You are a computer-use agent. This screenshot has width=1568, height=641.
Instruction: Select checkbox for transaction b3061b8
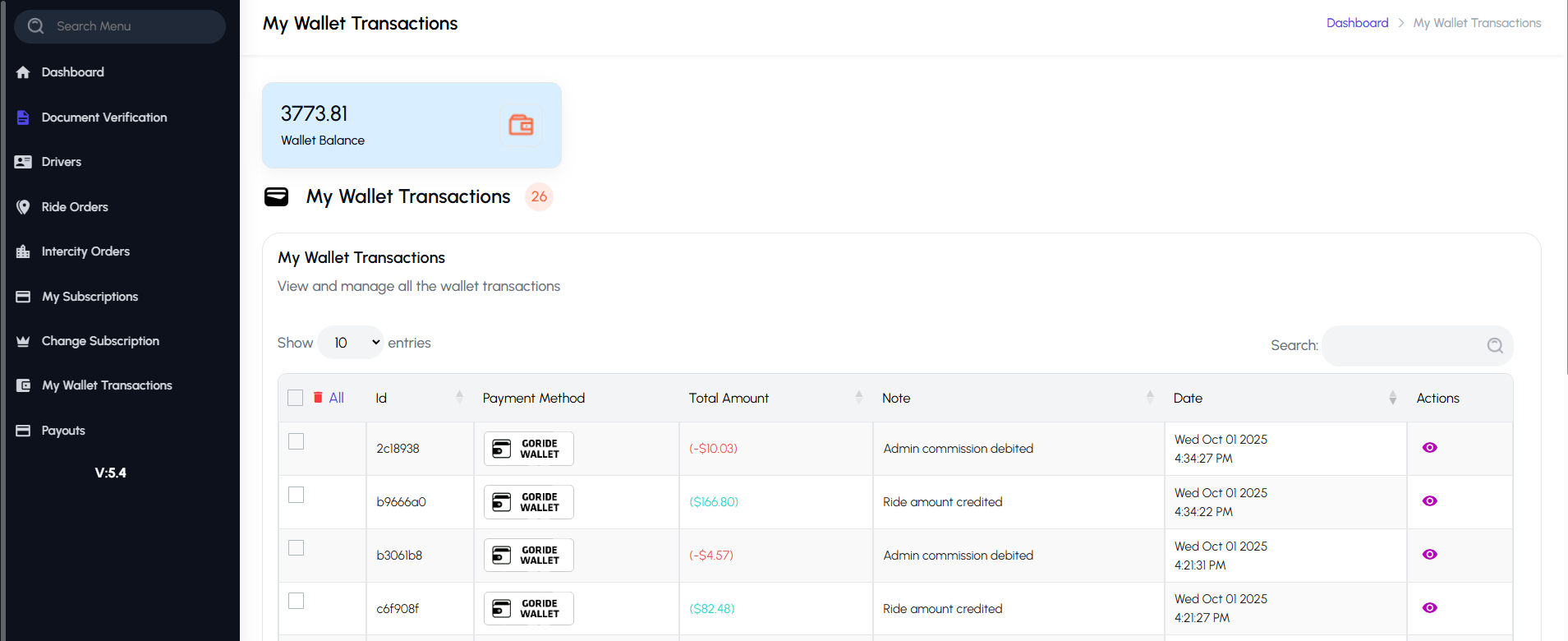(297, 548)
